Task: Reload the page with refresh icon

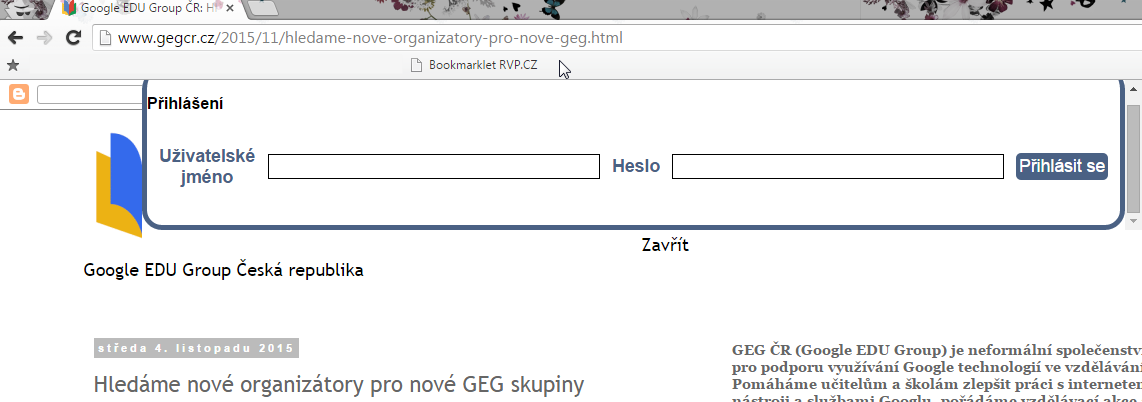Action: coord(73,38)
